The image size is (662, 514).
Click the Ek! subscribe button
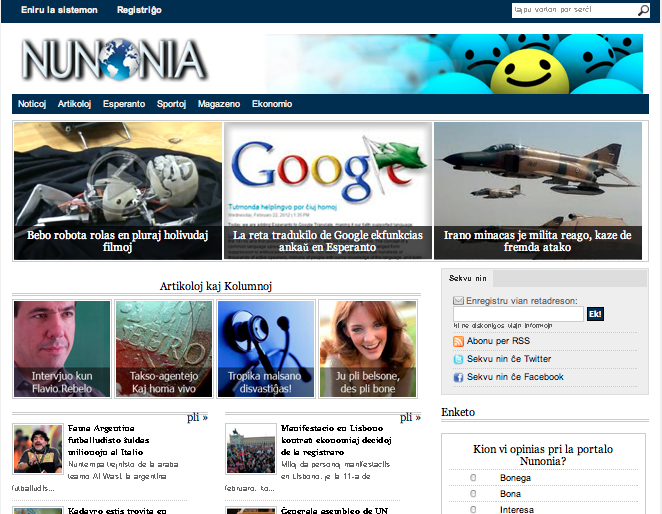click(595, 314)
